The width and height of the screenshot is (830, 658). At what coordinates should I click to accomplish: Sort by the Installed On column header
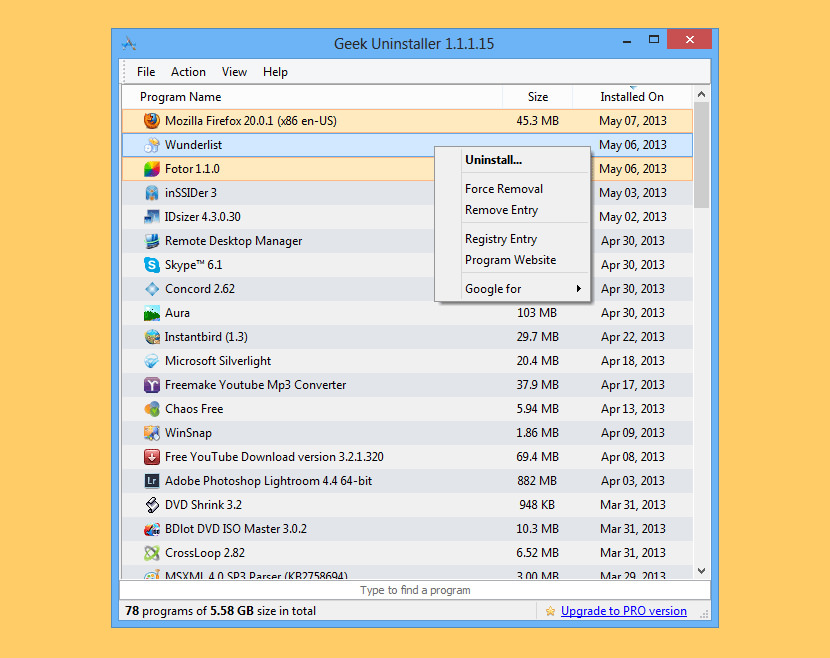click(x=632, y=97)
